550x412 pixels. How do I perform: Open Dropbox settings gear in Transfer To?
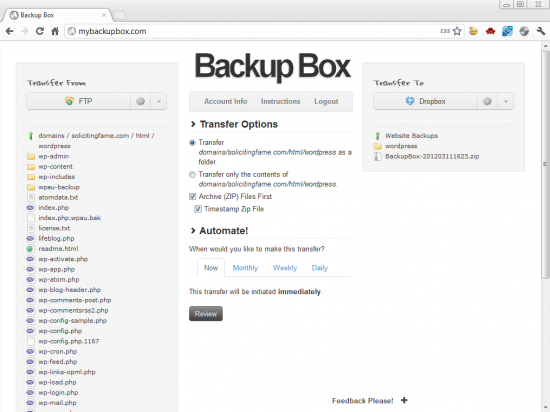pyautogui.click(x=487, y=101)
